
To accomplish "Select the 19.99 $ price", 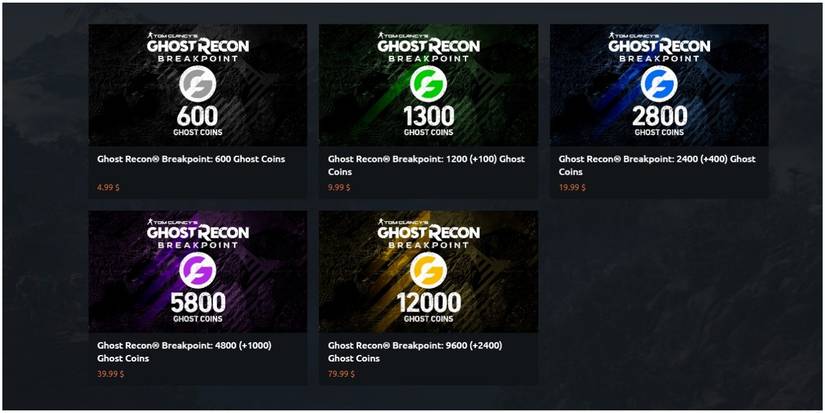I will pyautogui.click(x=572, y=186).
